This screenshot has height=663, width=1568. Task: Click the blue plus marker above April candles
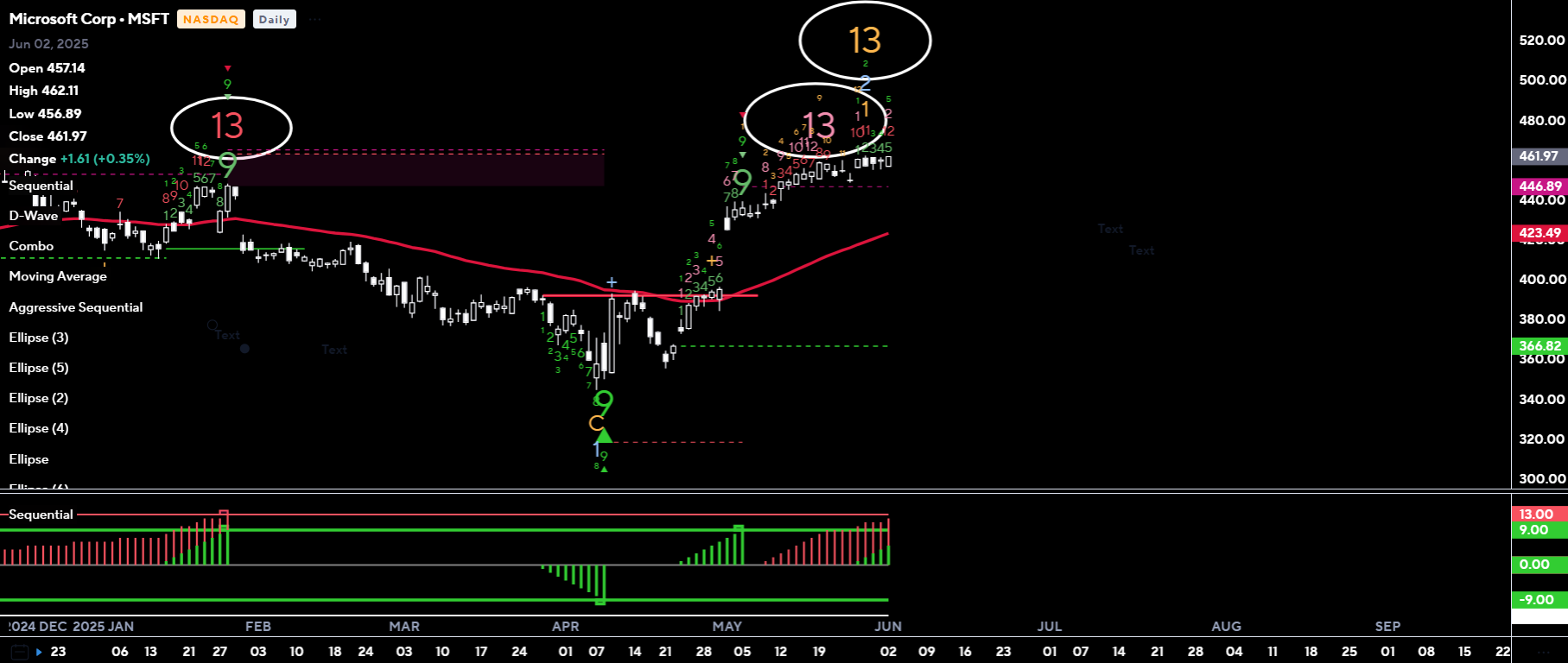point(612,282)
